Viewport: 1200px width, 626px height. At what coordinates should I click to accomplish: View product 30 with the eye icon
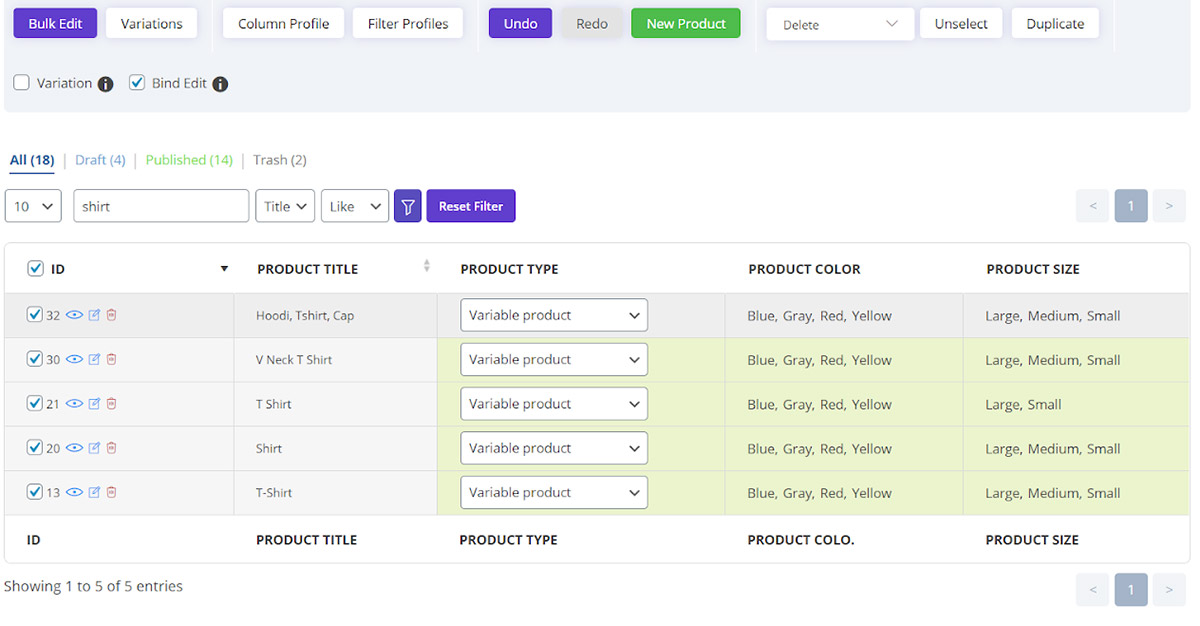[x=74, y=359]
